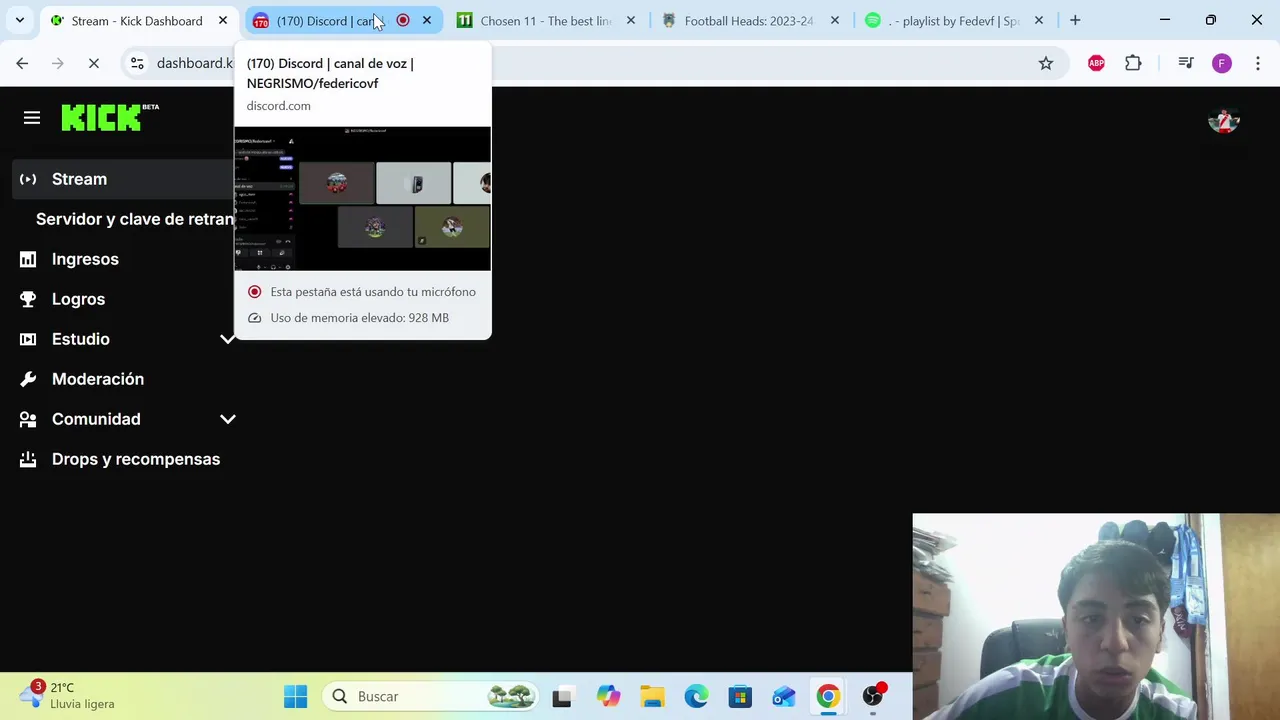Click the Drops y recompensas icon

click(28, 459)
